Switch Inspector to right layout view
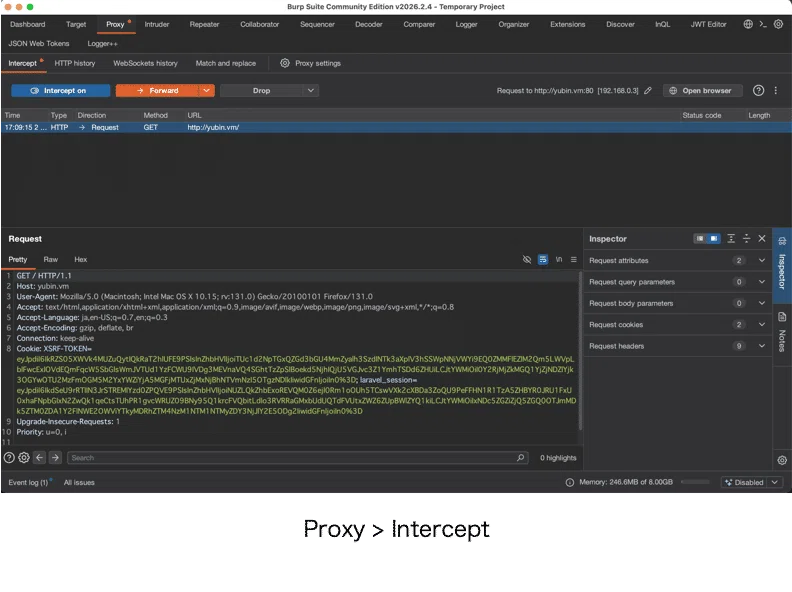 (x=714, y=238)
